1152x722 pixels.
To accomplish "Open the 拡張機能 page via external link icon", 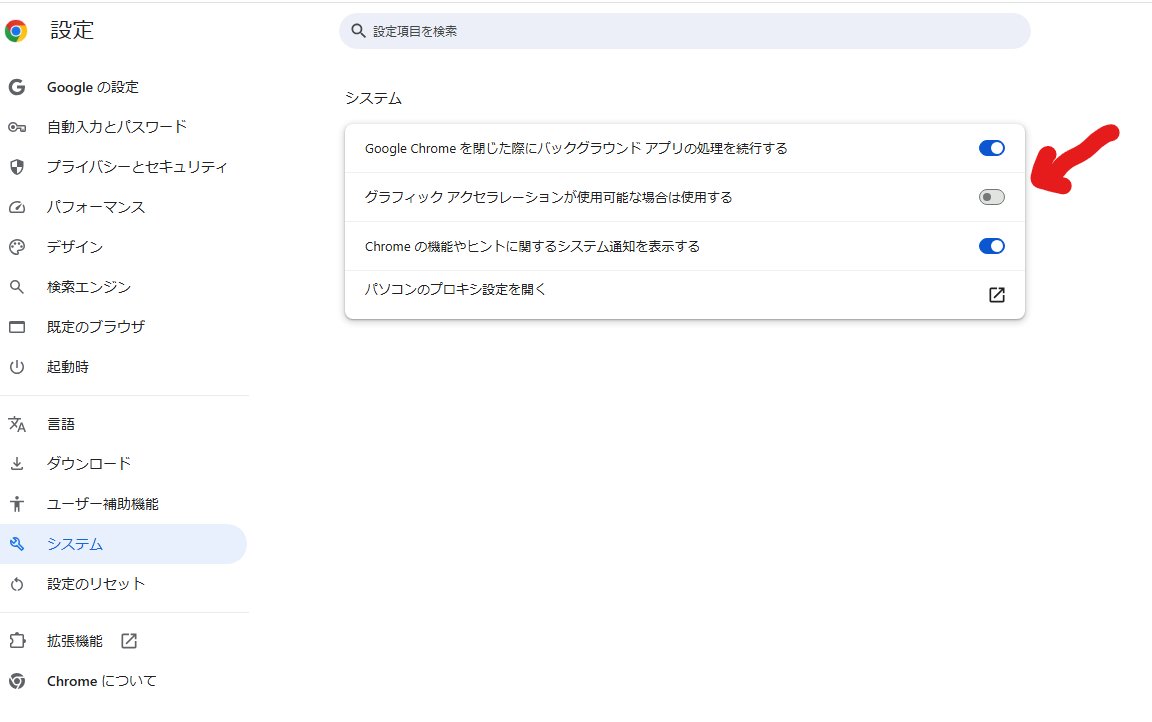I will coord(128,641).
